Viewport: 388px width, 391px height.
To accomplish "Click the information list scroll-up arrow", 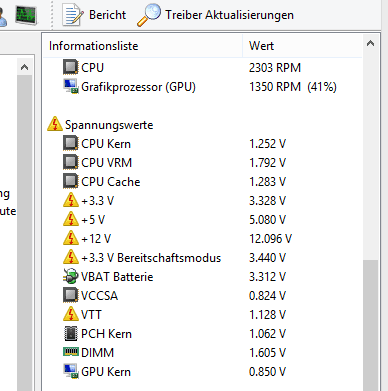I will (370, 43).
